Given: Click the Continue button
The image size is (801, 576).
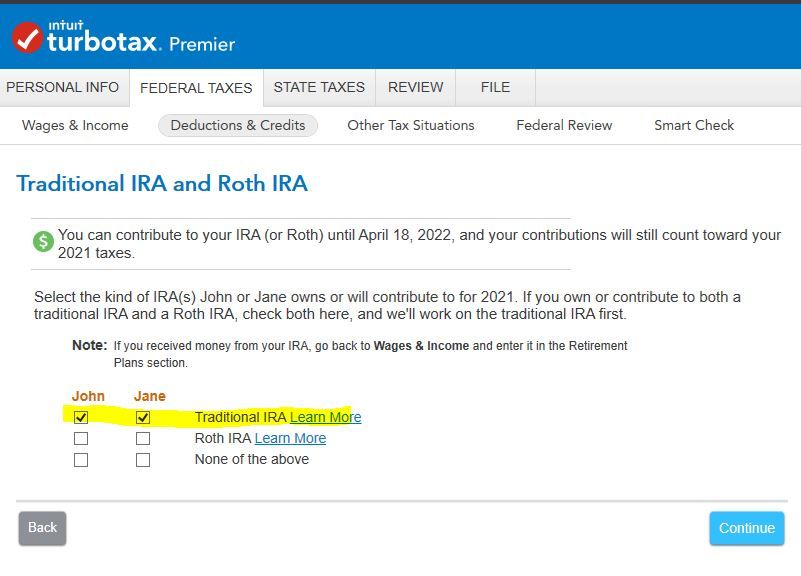Looking at the screenshot, I should coord(746,528).
